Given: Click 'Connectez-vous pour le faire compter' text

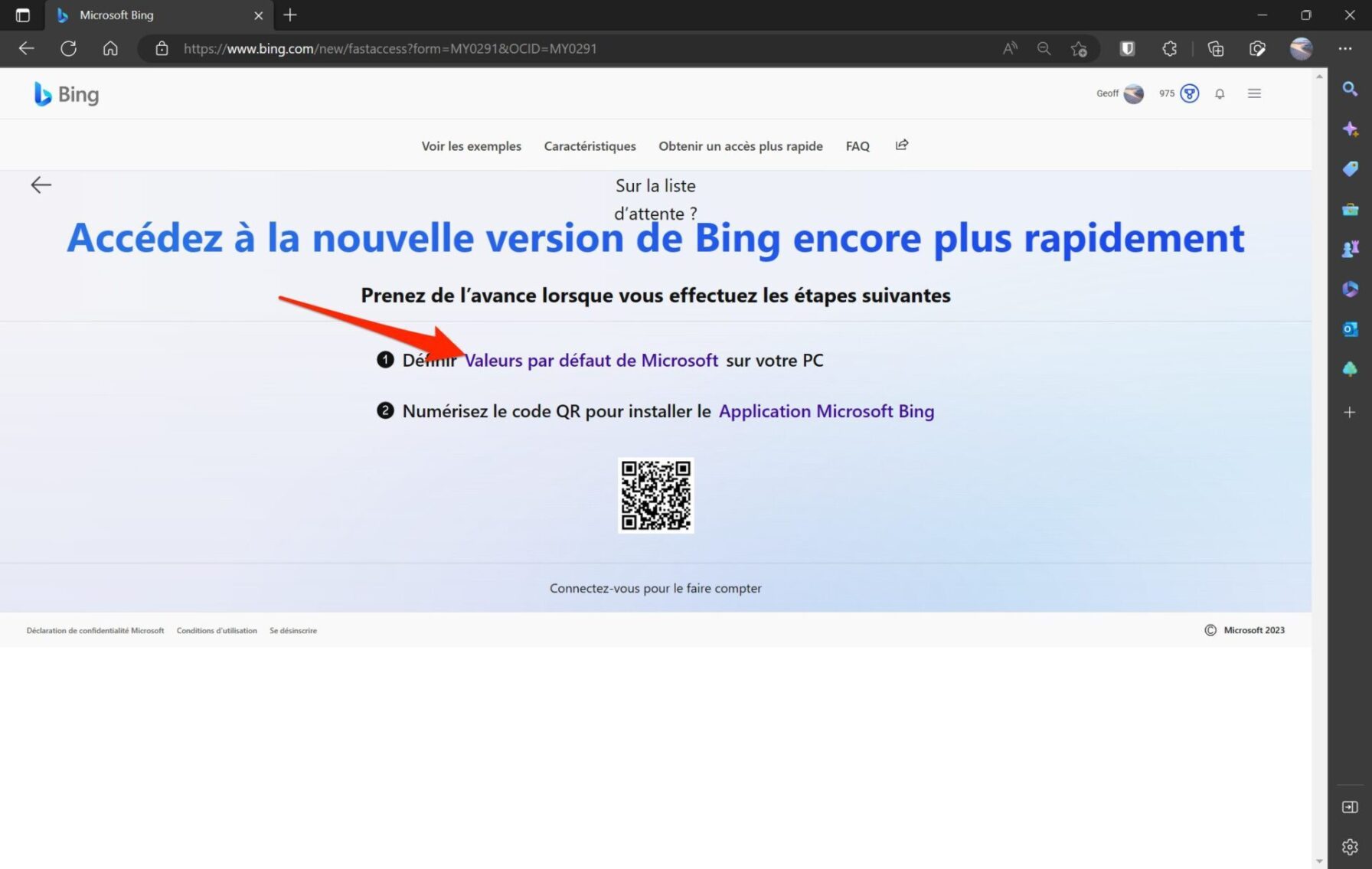Looking at the screenshot, I should [655, 588].
